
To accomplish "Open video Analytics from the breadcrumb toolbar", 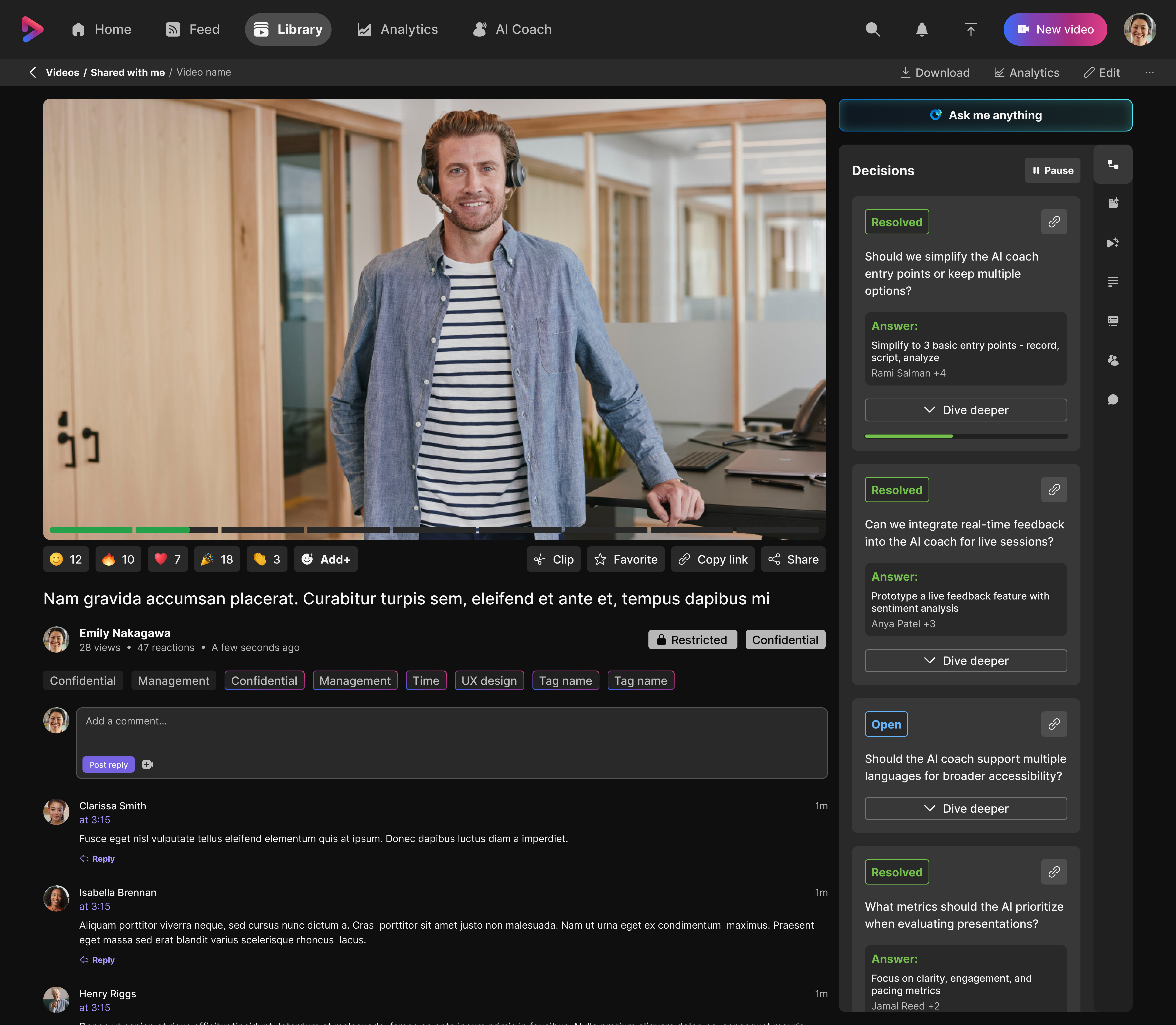I will [1027, 73].
